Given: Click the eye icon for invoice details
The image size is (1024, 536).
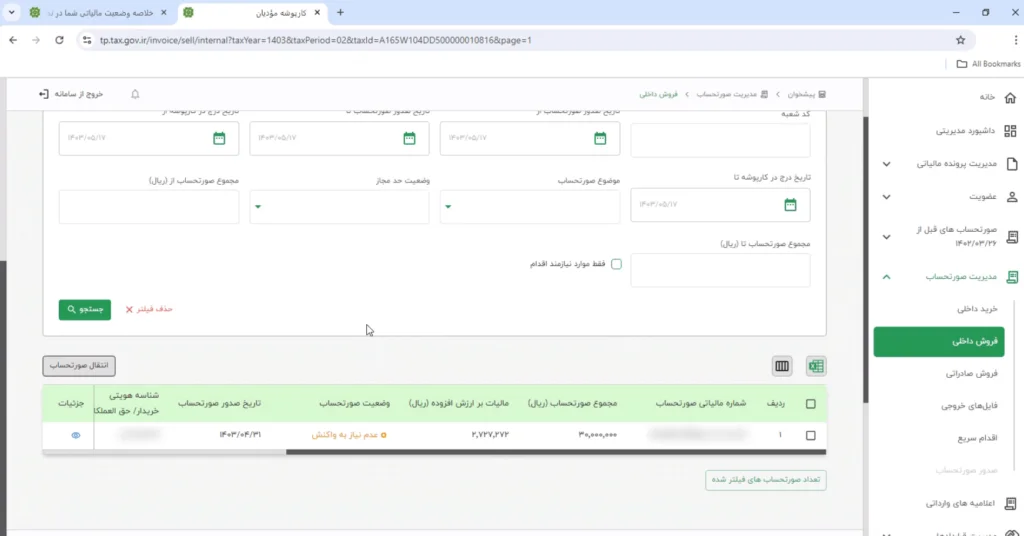Looking at the screenshot, I should [75, 435].
